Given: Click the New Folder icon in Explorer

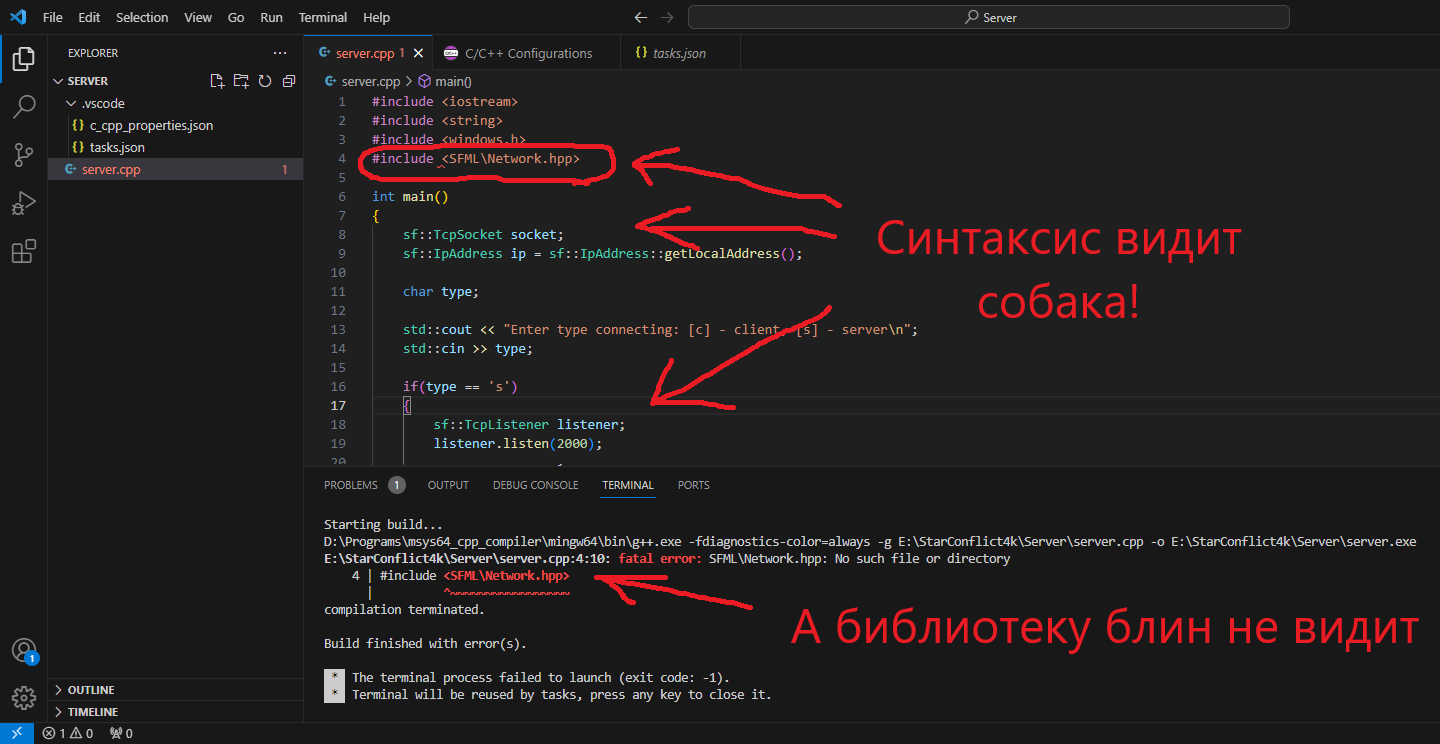Looking at the screenshot, I should click(x=241, y=81).
